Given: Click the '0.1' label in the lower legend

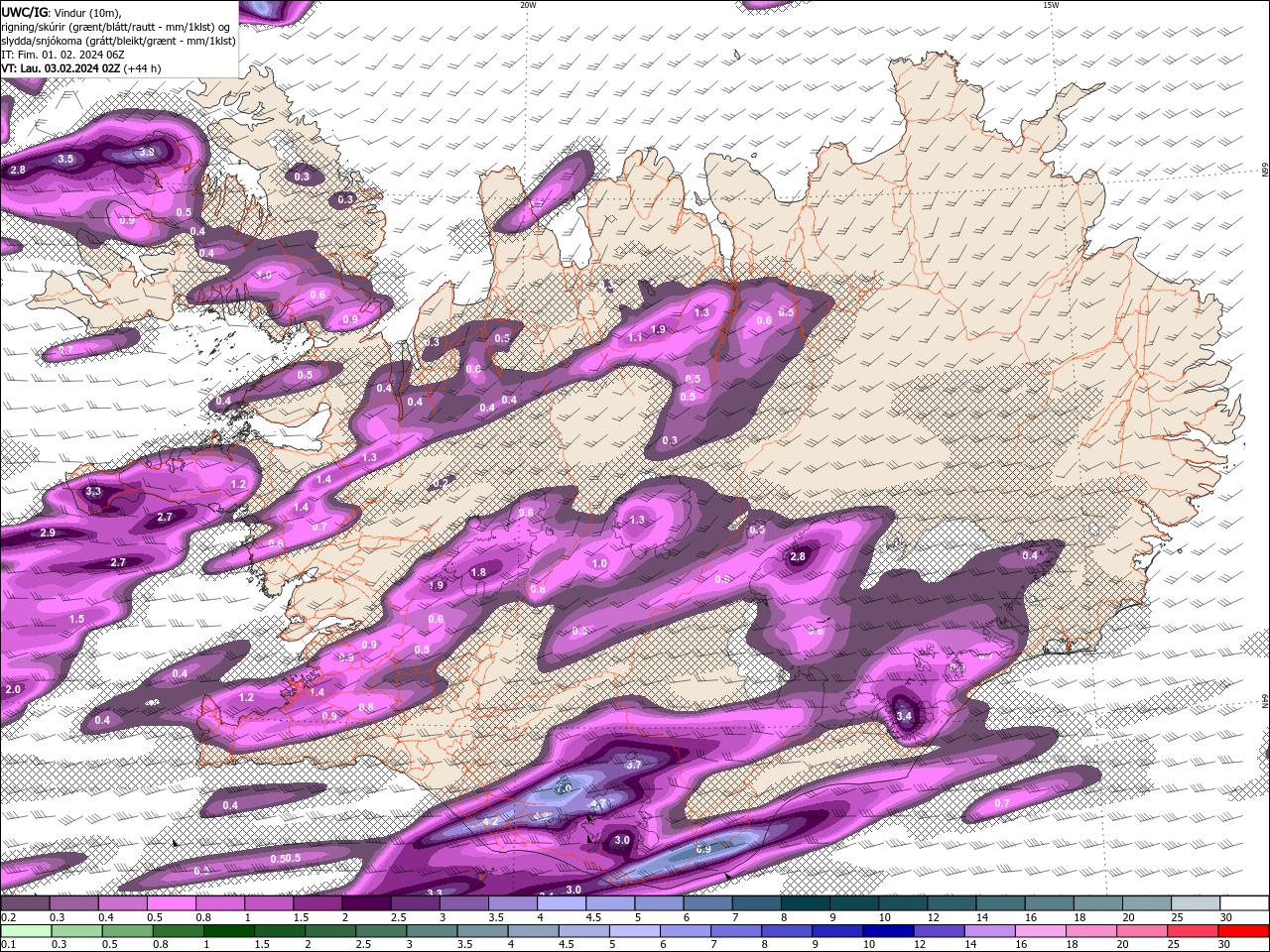Looking at the screenshot, I should click(8, 945).
